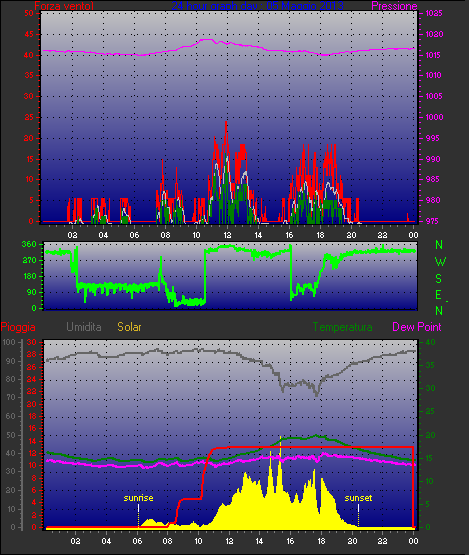469x555 pixels.
Task: Click the '1000' pressure axis value
Action: click(434, 117)
